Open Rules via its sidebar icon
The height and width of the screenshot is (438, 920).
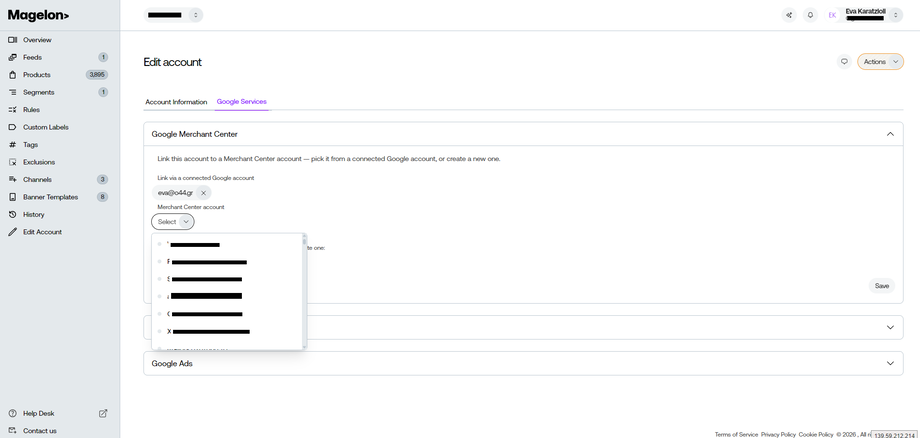13,110
